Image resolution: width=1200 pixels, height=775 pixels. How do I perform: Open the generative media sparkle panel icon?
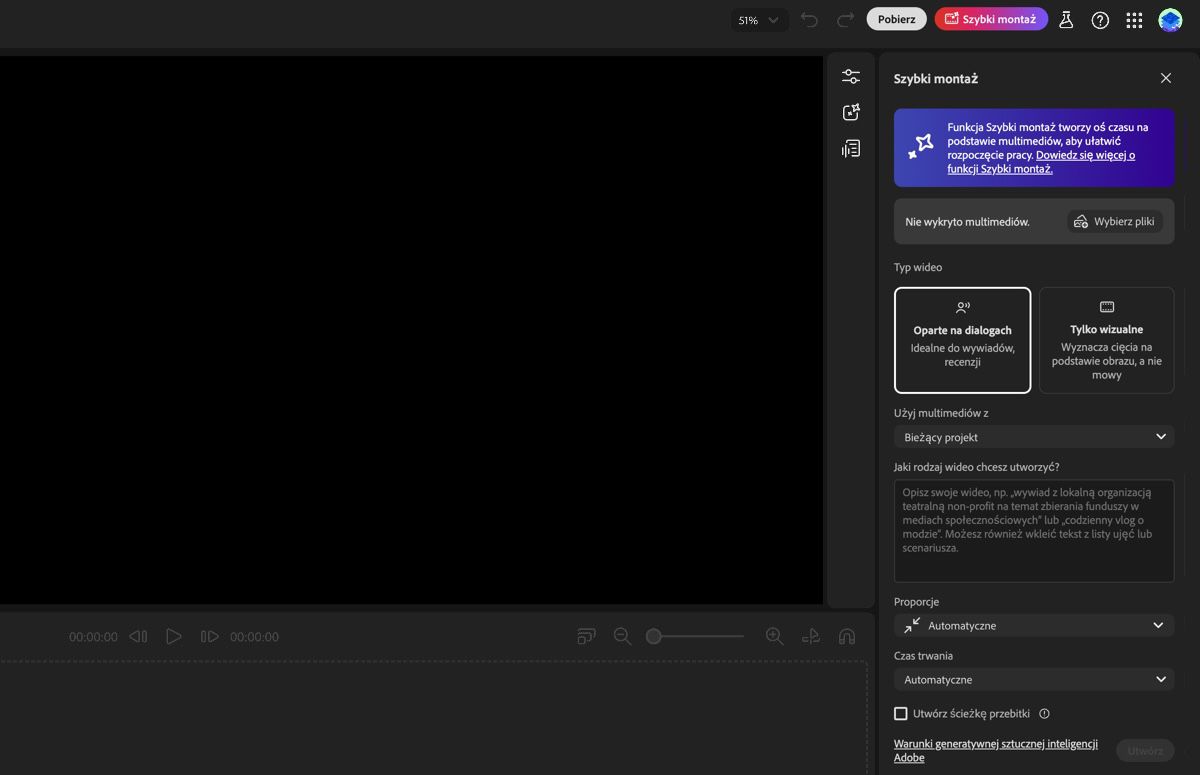click(x=851, y=113)
